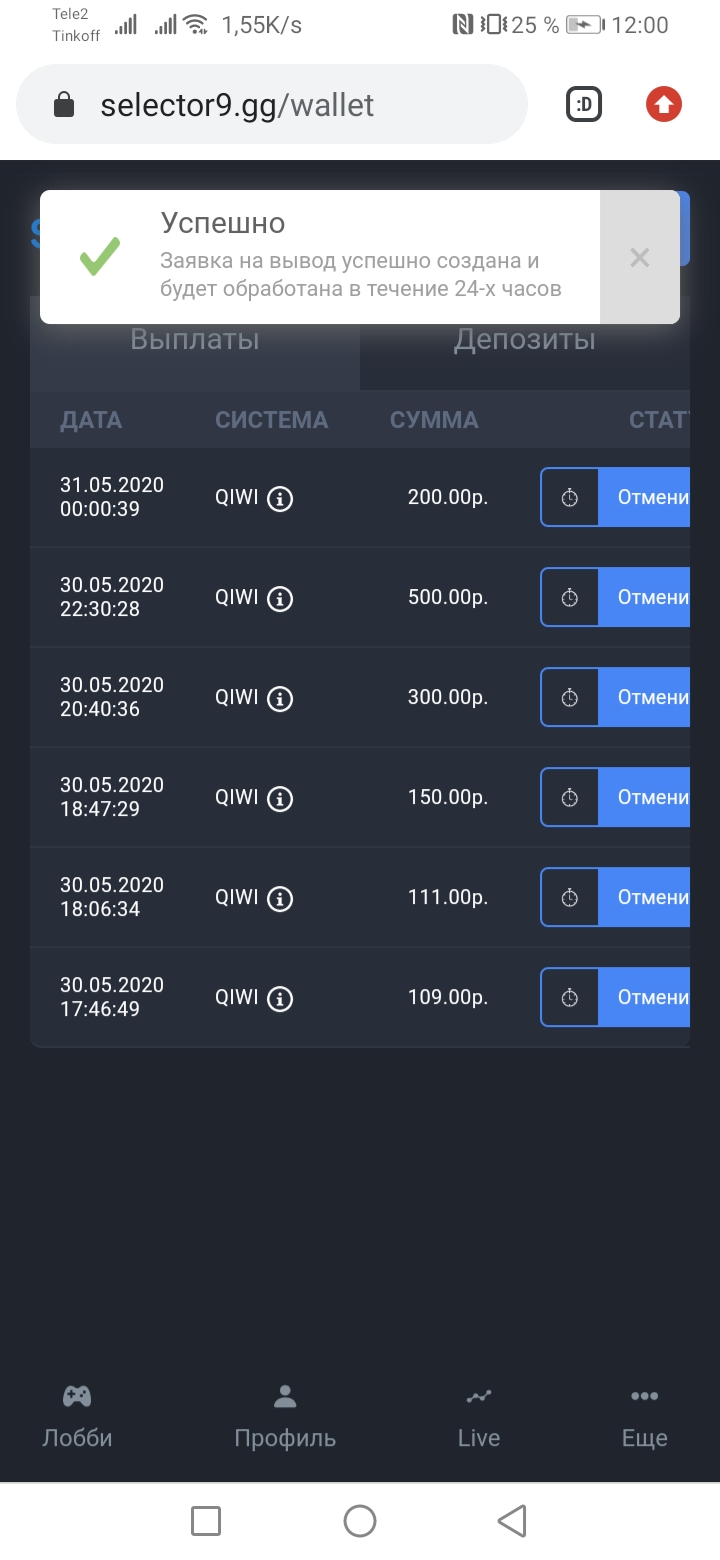Open Лобби from bottom navigation
This screenshot has height=1560, width=720.
(77, 1418)
